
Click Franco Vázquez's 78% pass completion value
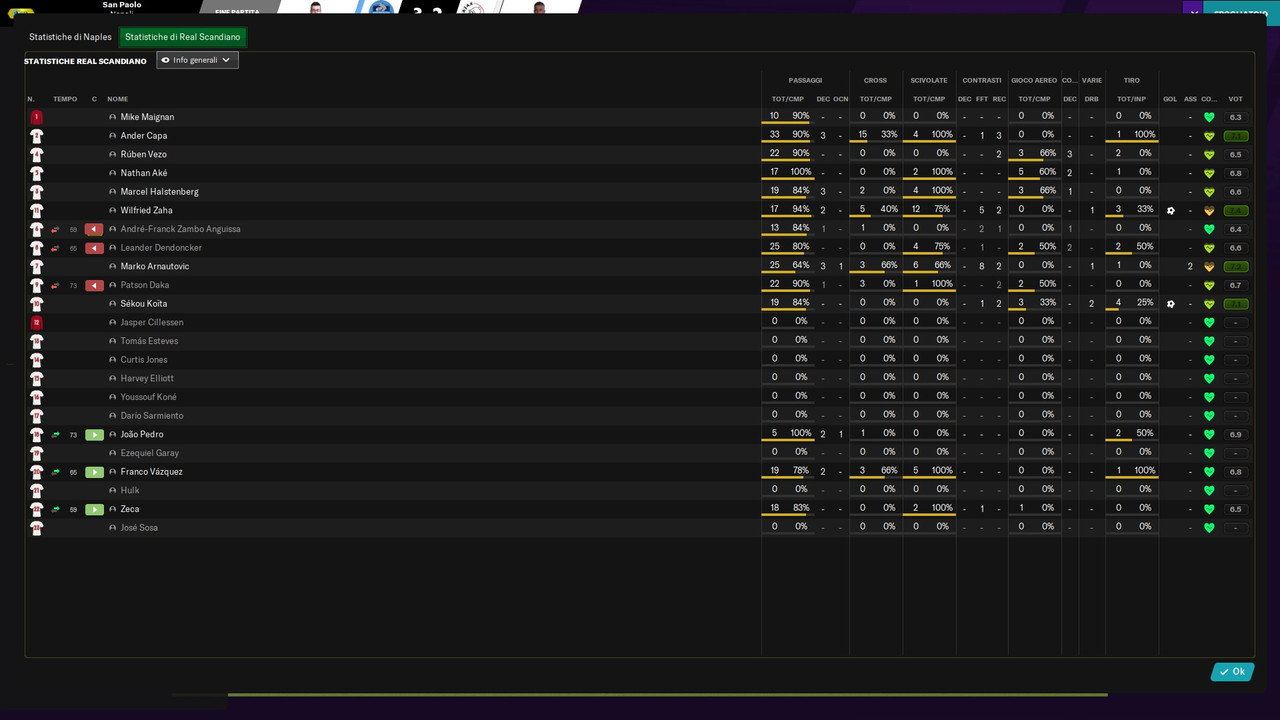pos(801,471)
